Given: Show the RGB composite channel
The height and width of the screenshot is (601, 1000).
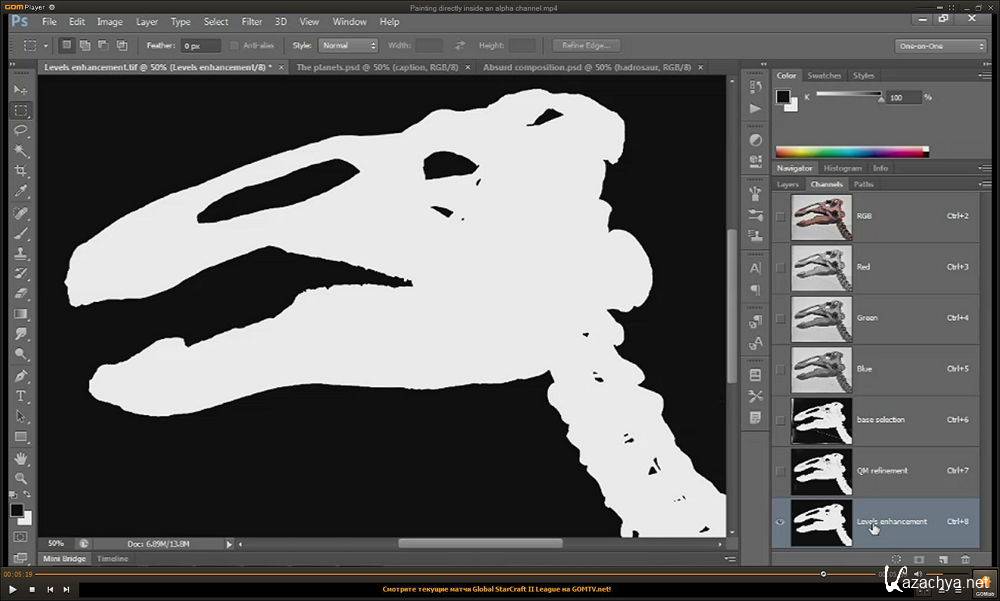Looking at the screenshot, I should coord(780,216).
